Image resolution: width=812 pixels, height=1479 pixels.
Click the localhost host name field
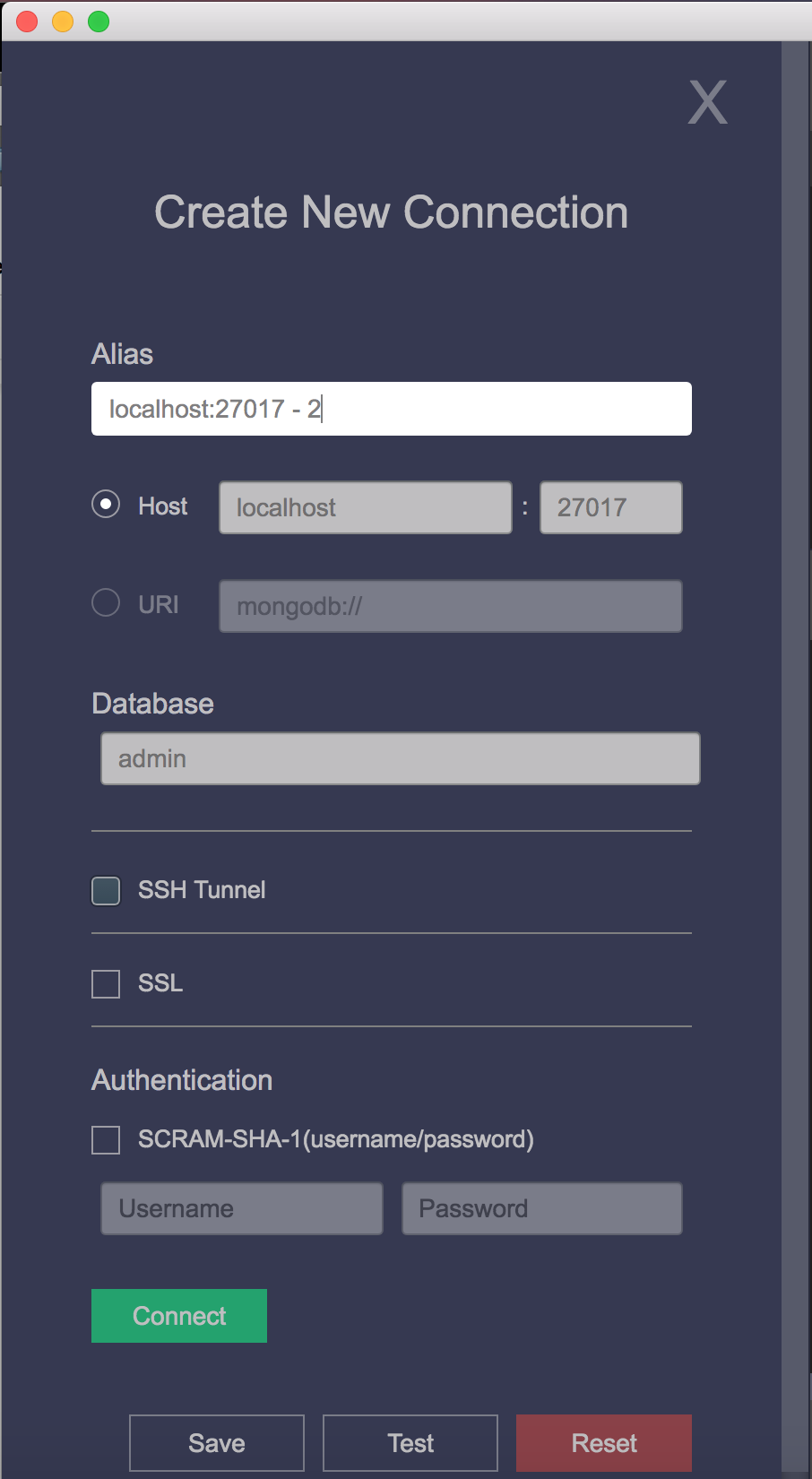(365, 507)
